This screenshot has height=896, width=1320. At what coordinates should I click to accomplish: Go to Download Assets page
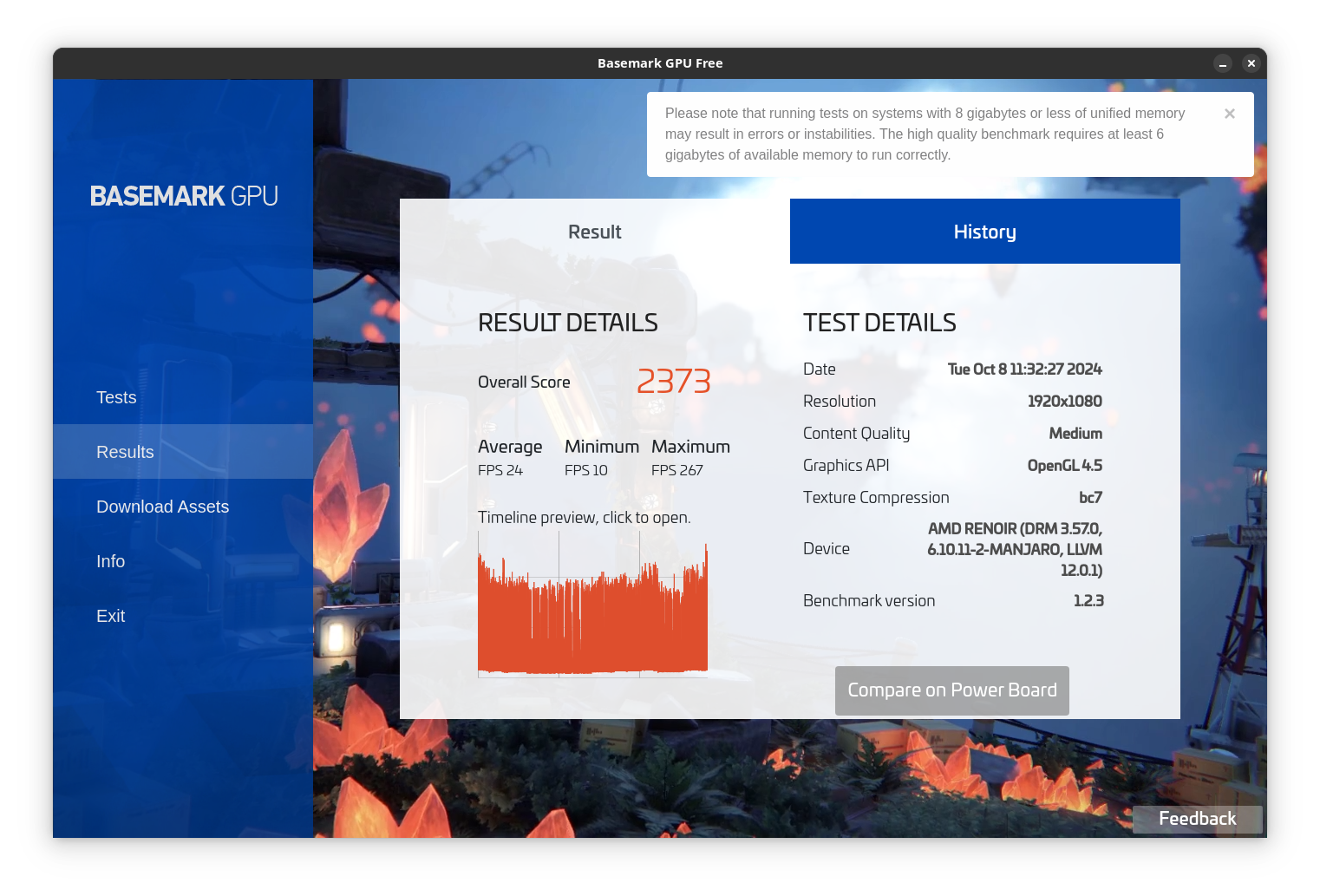(162, 507)
